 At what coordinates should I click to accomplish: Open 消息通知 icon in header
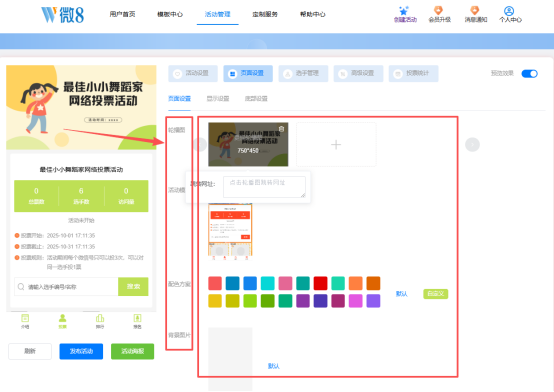pyautogui.click(x=475, y=10)
